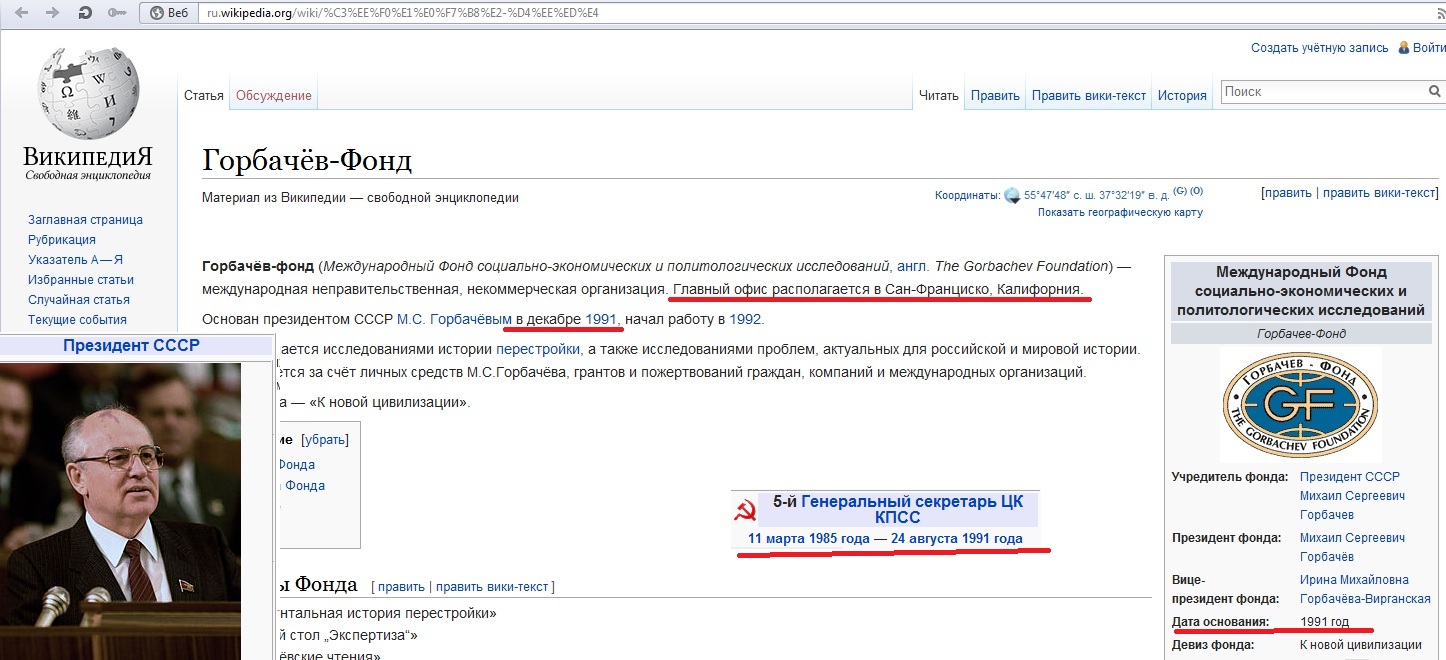Open the Статья tab
This screenshot has height=660, width=1446.
[204, 96]
